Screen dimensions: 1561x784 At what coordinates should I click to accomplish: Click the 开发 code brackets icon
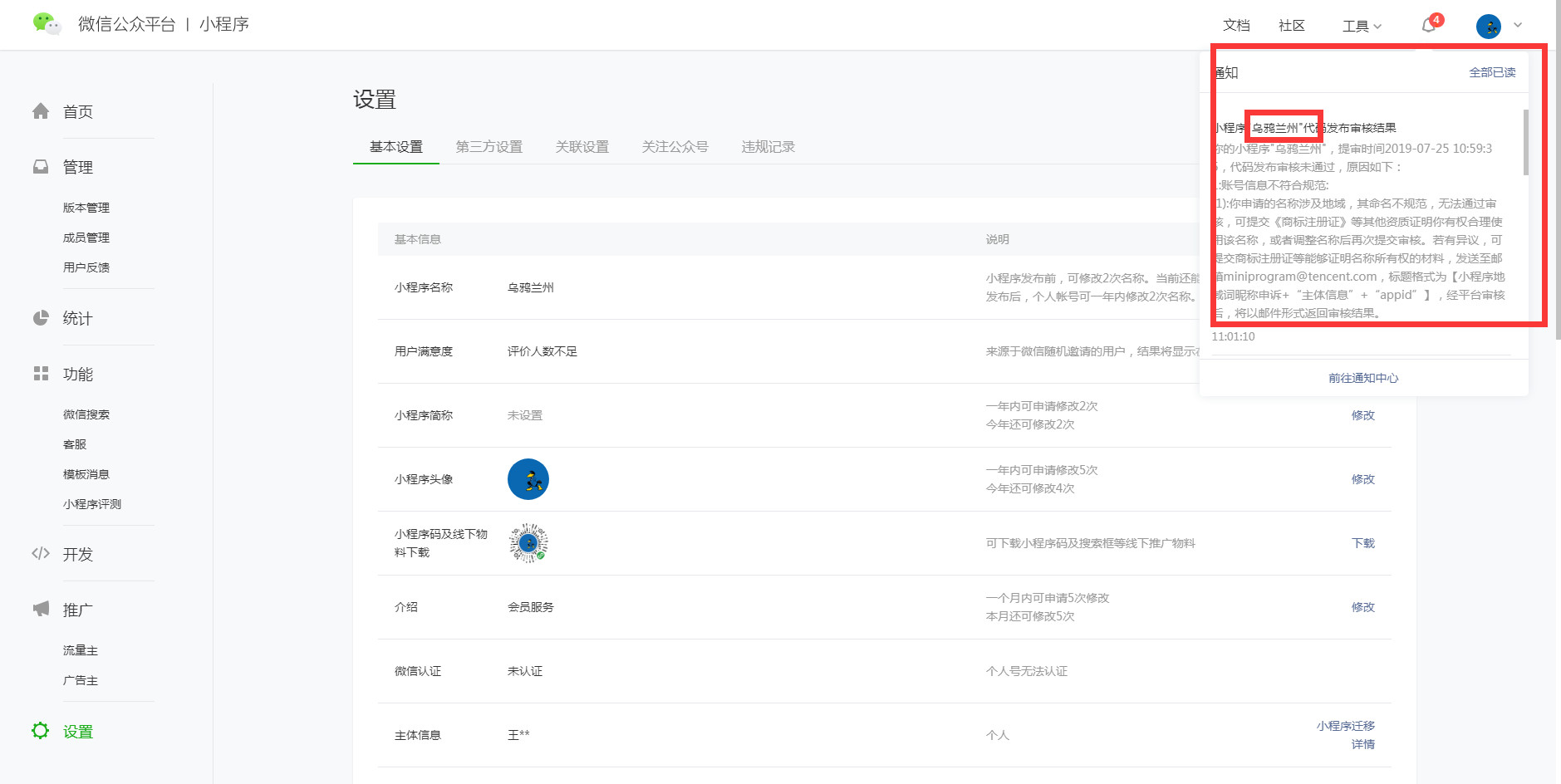41,554
